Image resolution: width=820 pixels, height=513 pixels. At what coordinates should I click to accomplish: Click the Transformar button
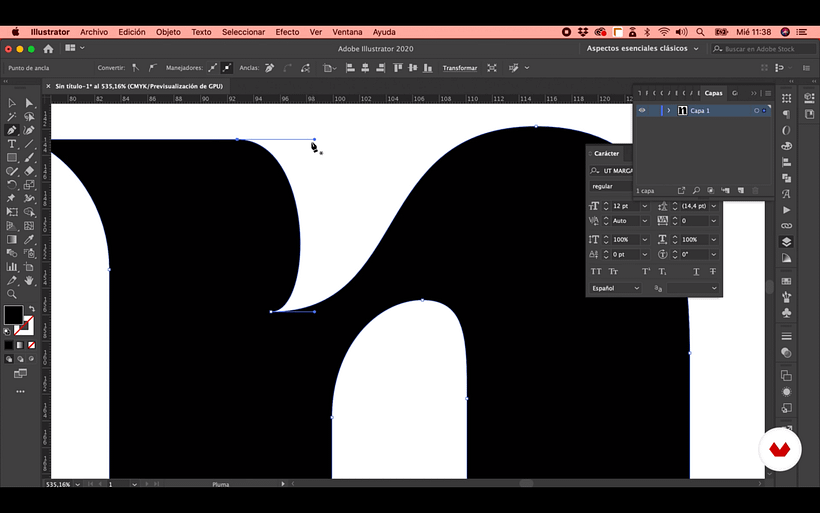[x=460, y=68]
